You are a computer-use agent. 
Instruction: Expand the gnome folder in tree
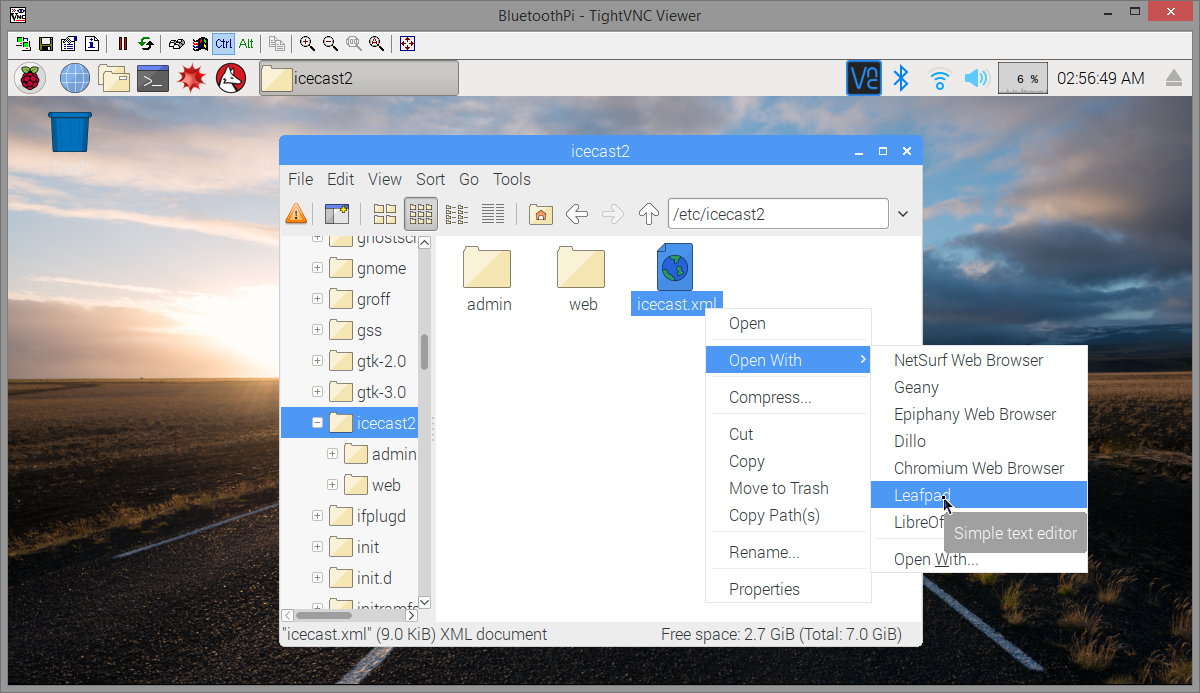tap(318, 268)
